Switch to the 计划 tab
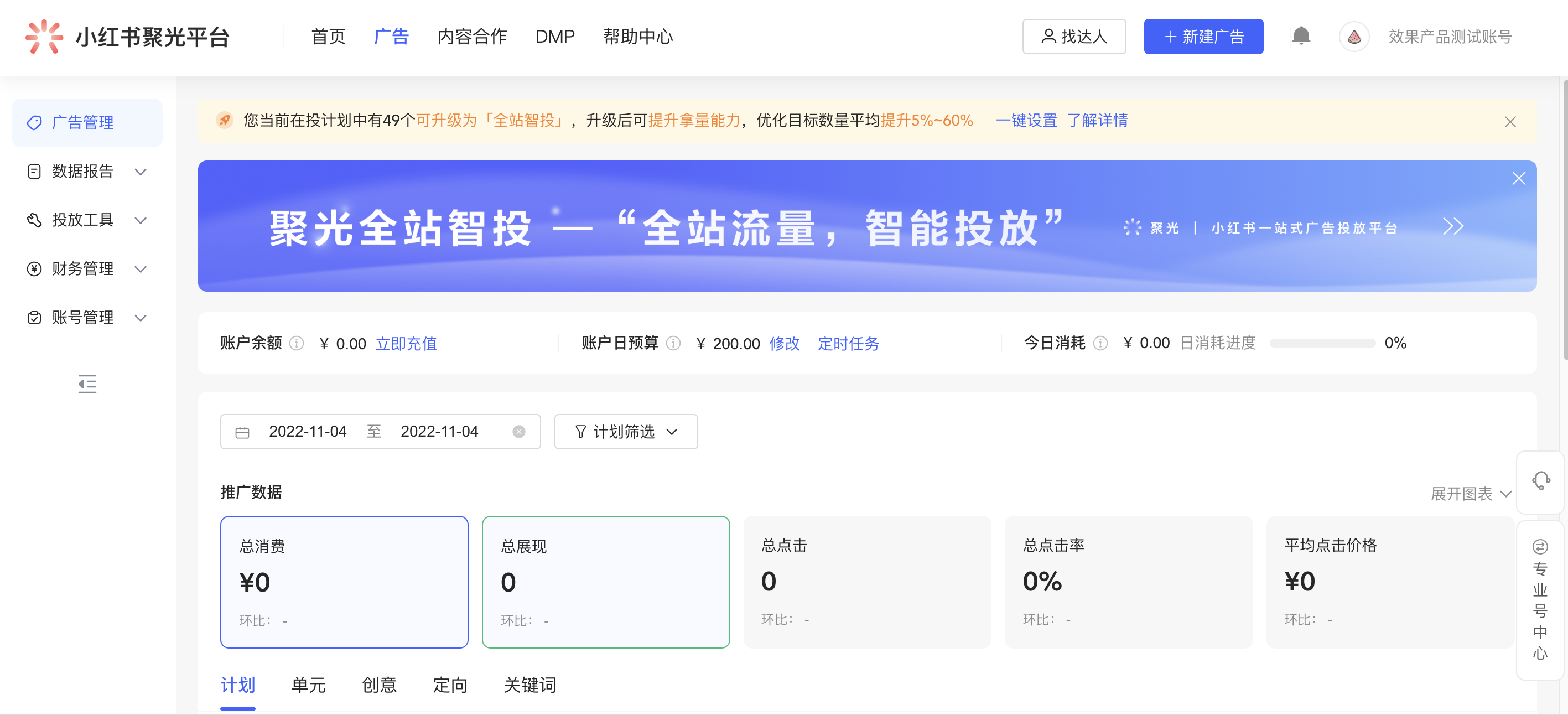 (237, 685)
